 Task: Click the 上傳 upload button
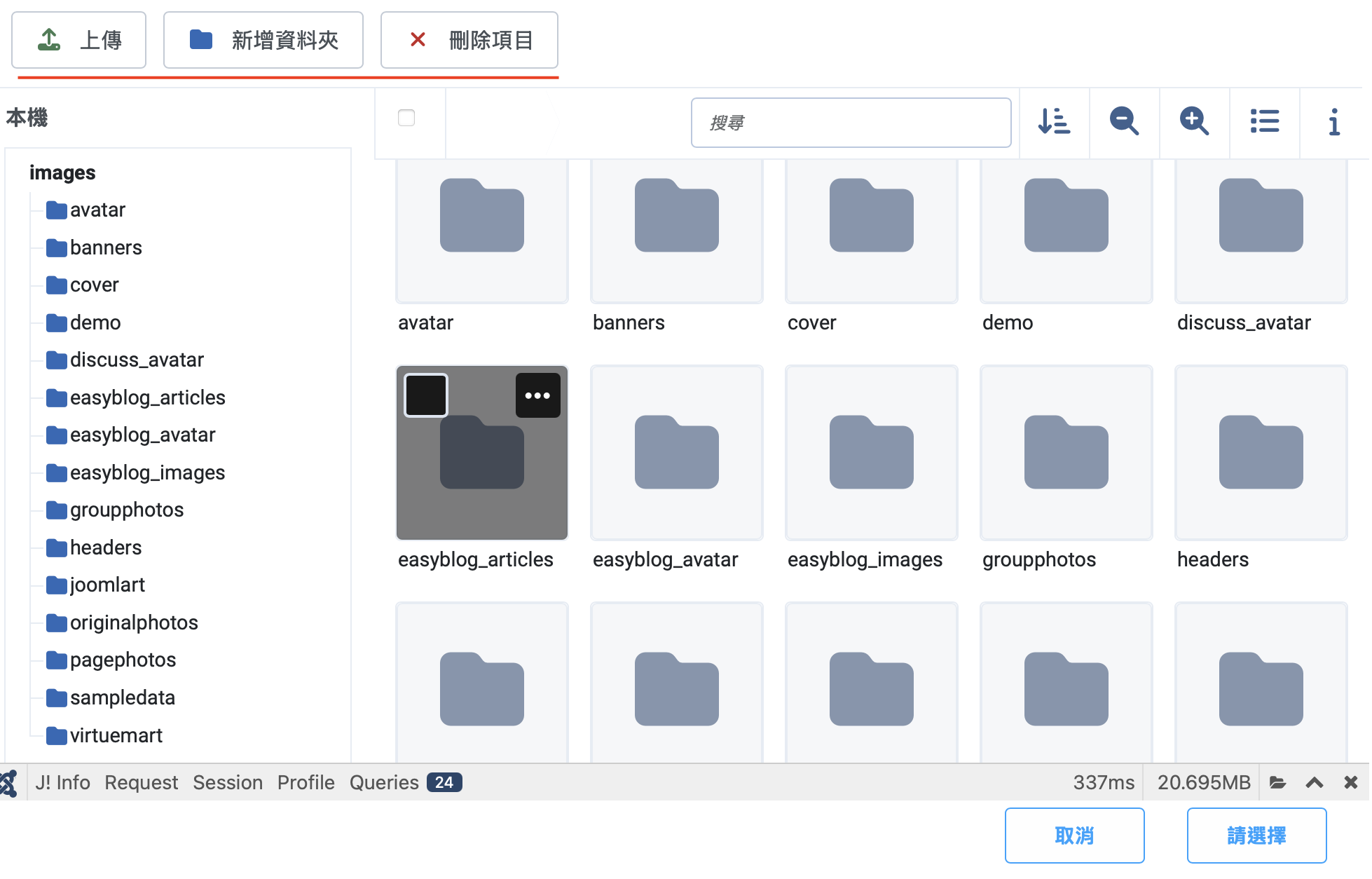pos(78,40)
